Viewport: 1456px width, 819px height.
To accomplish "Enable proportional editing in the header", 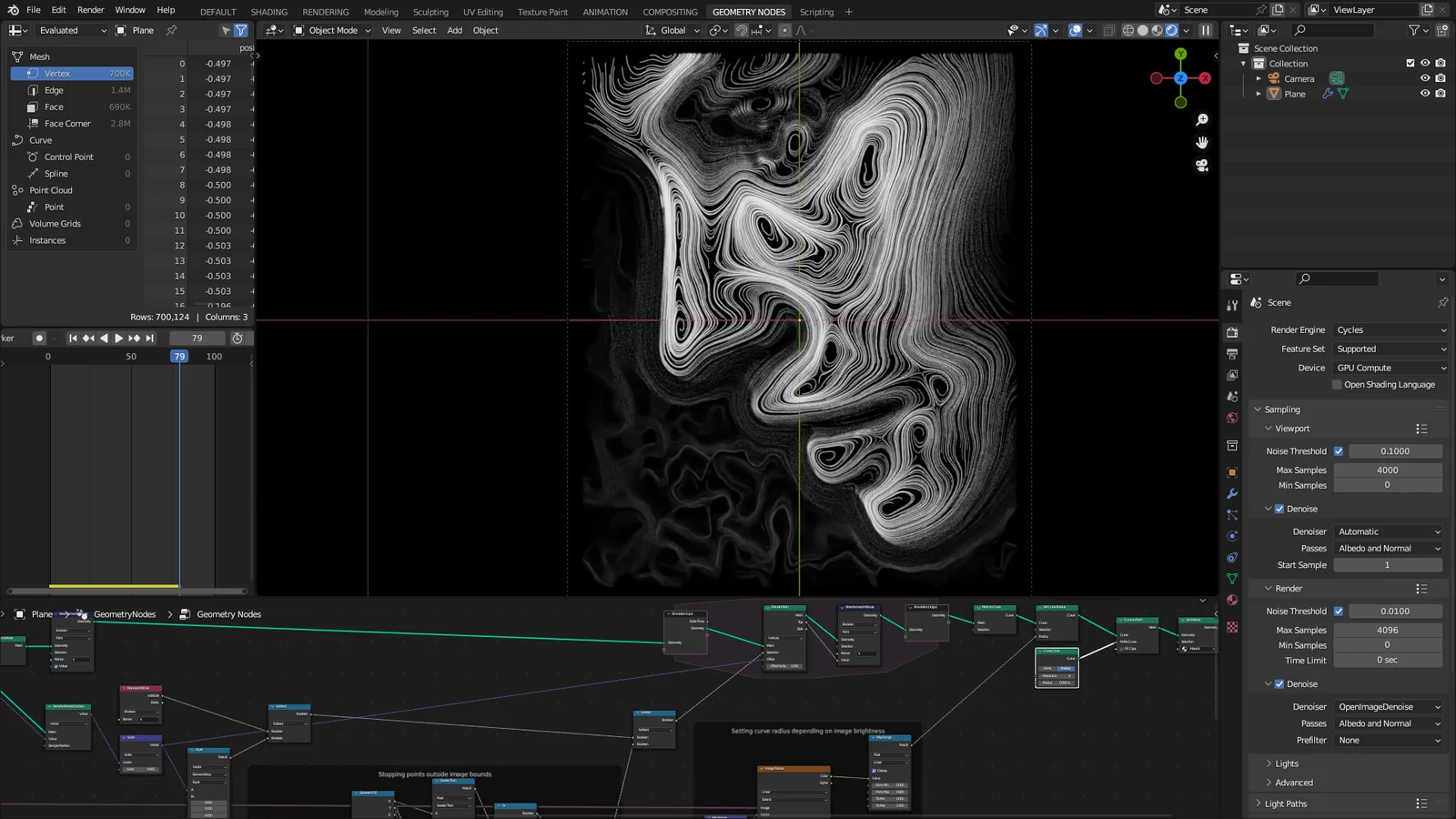I will pos(784,30).
